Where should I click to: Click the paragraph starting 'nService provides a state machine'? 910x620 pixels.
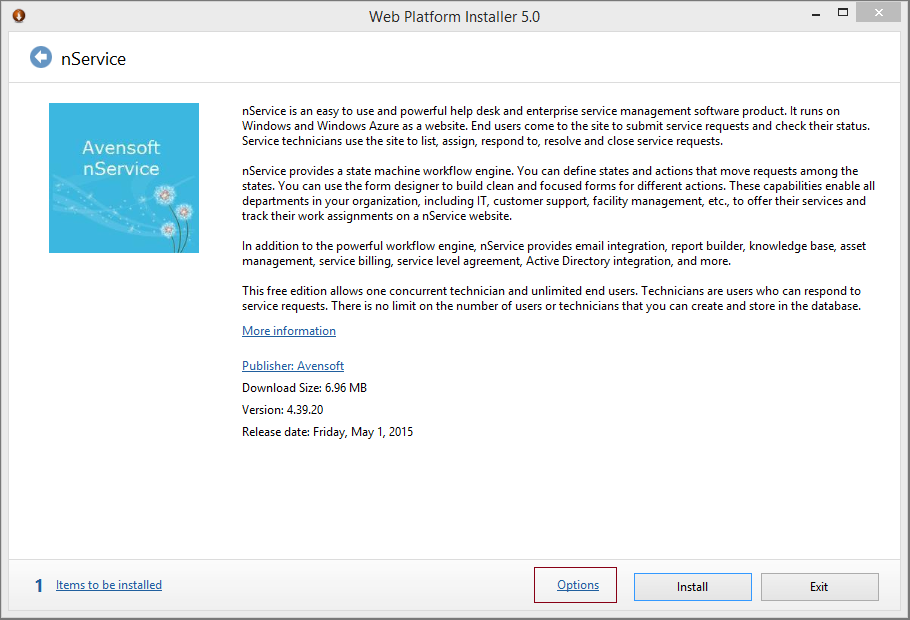(x=558, y=193)
